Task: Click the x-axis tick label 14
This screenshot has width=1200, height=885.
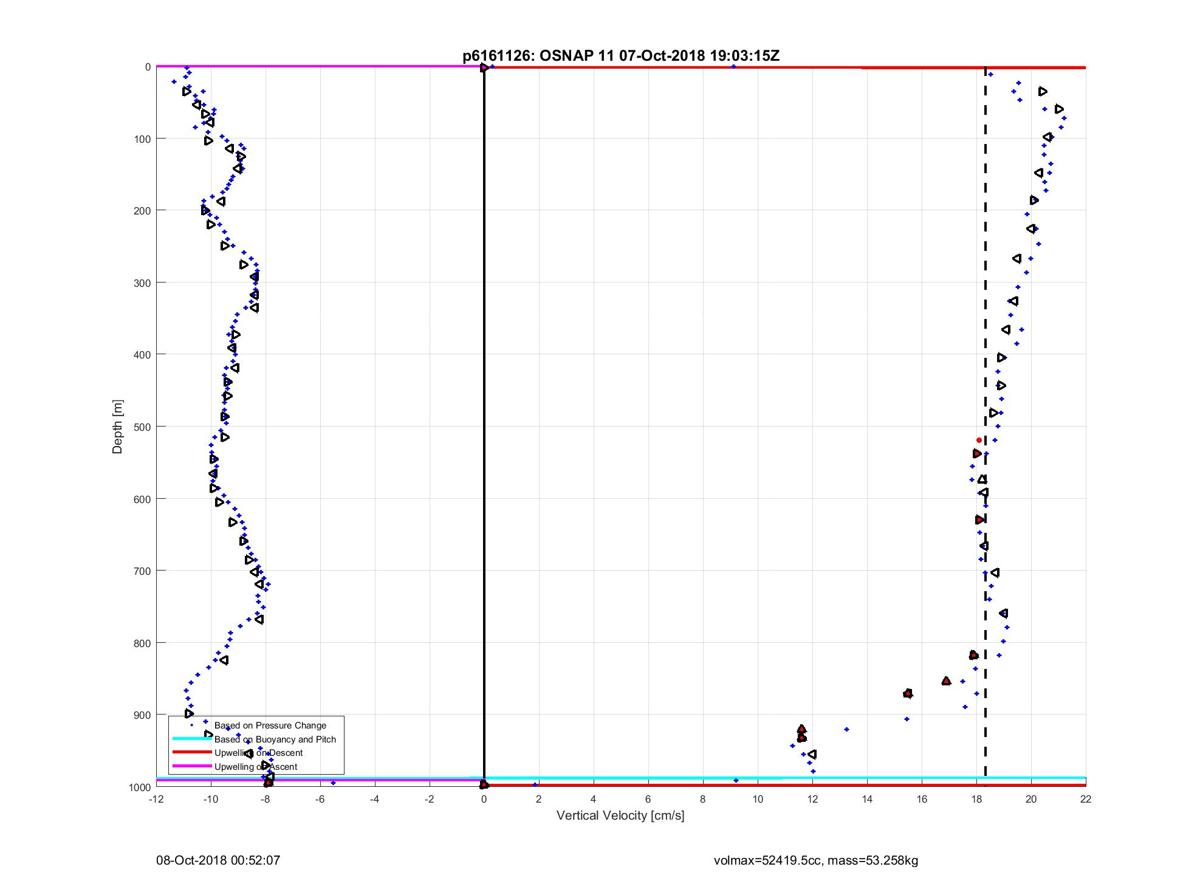Action: pos(867,798)
